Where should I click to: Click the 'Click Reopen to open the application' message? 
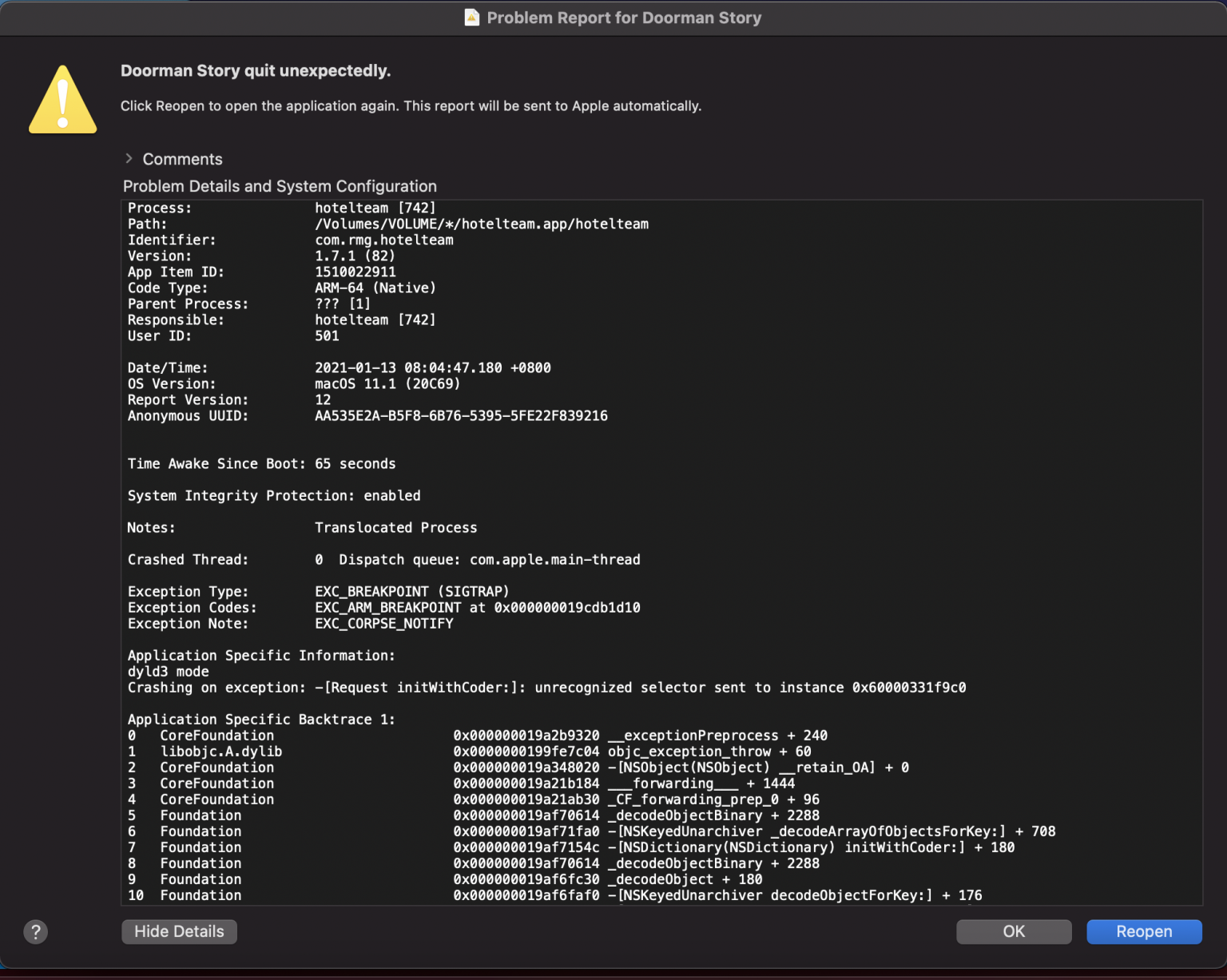(411, 106)
